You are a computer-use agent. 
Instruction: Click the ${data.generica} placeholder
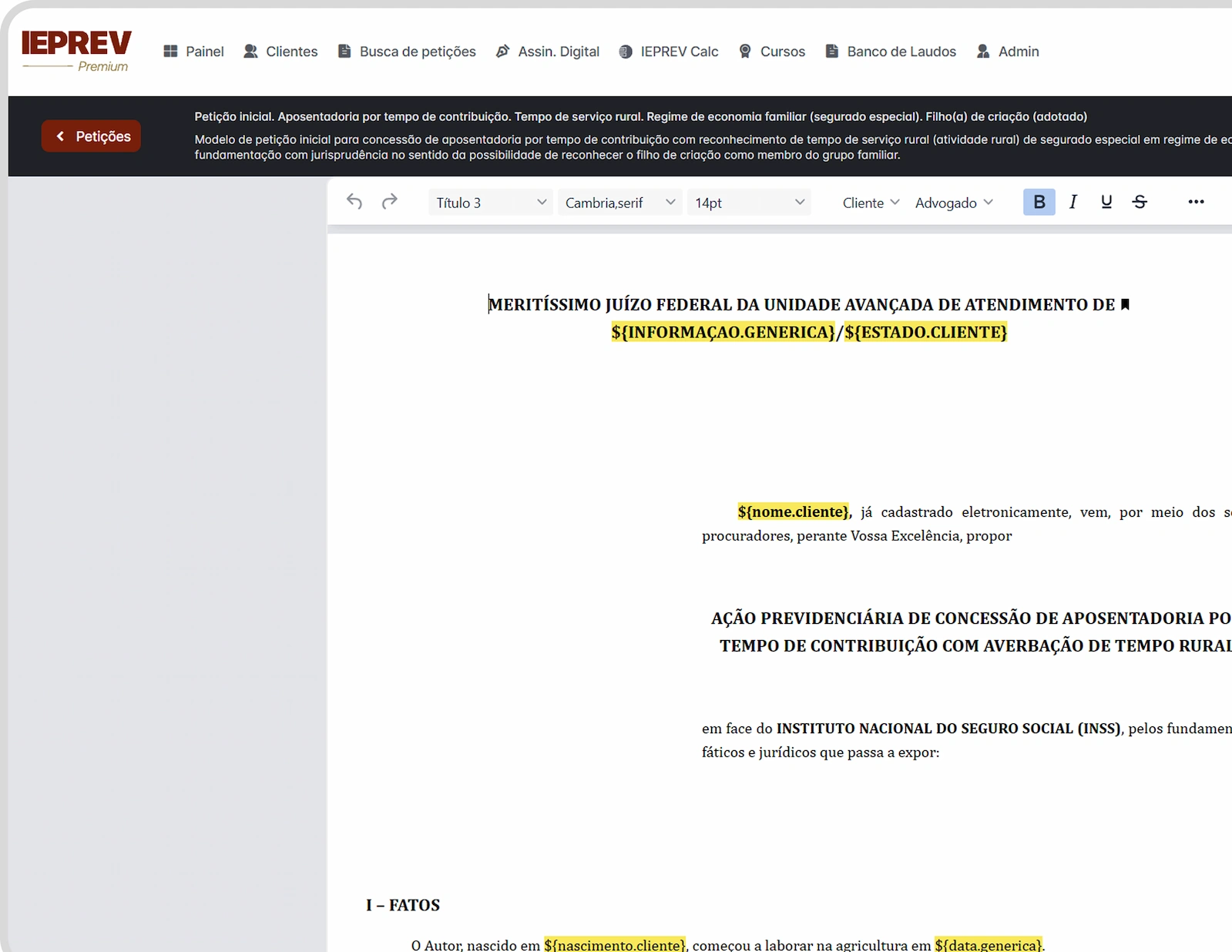click(989, 944)
